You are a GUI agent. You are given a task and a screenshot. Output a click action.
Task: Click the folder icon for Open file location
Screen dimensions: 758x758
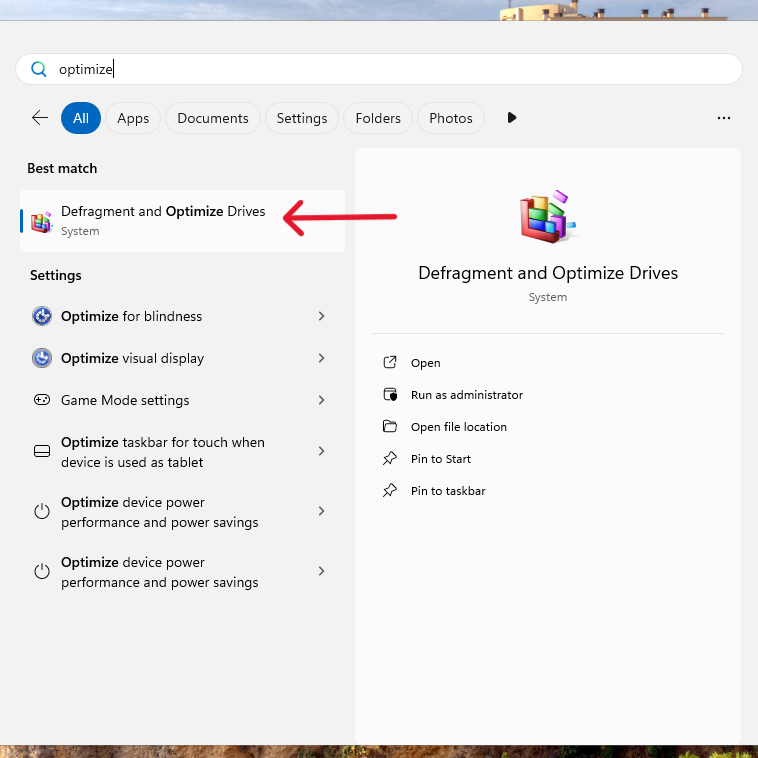tap(390, 427)
